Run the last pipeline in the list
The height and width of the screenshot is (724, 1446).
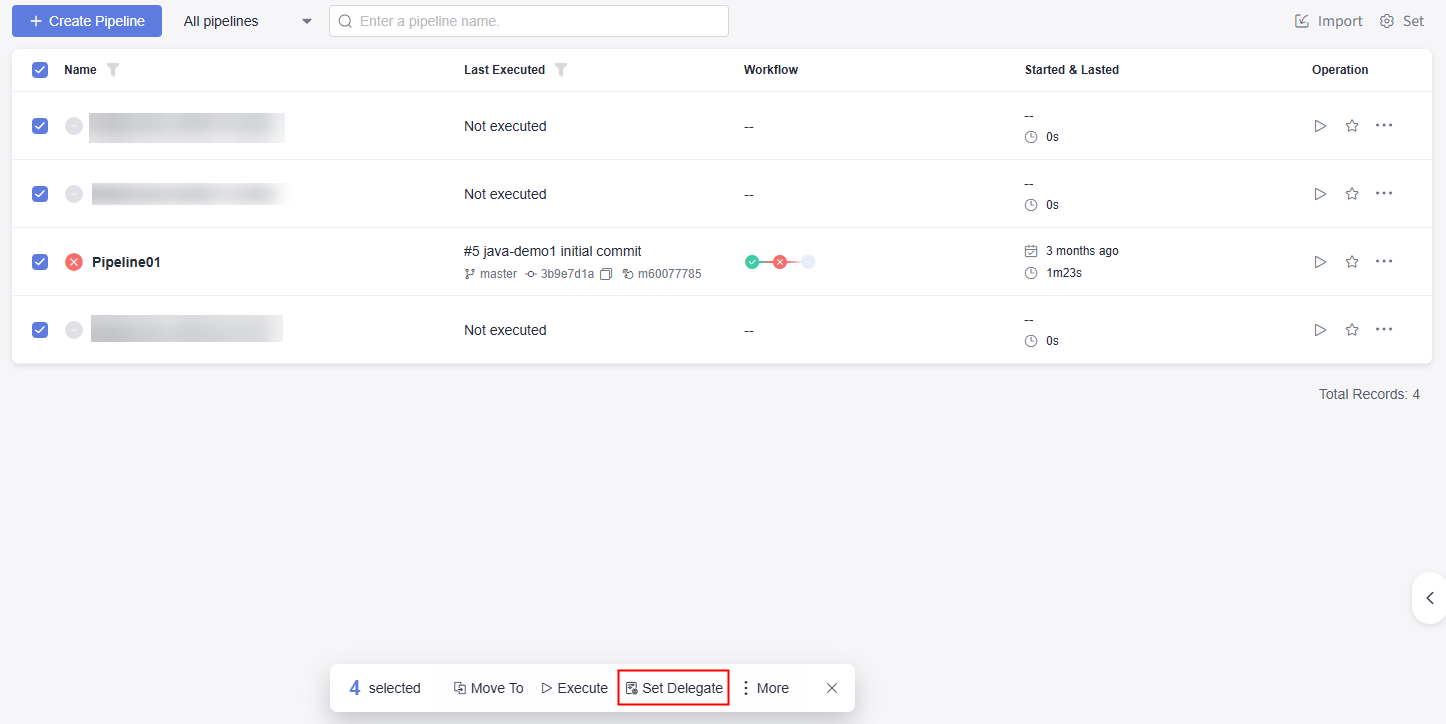(1320, 330)
